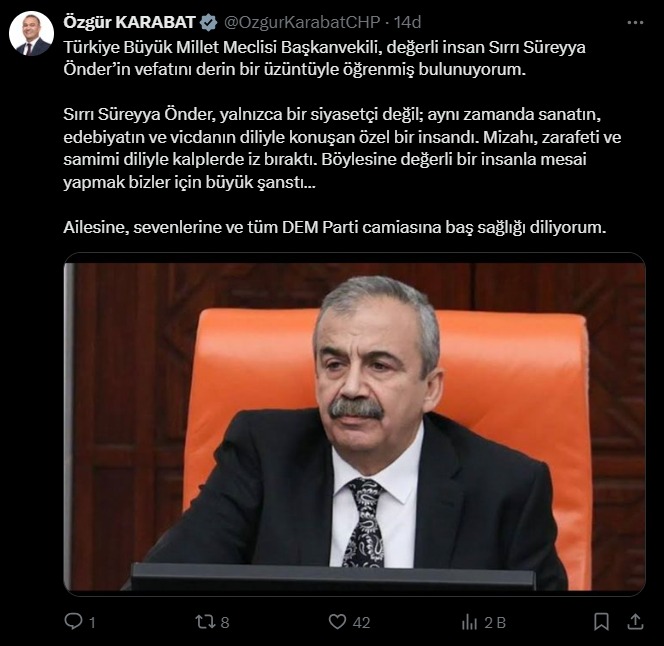This screenshot has height=646, width=664.
Task: Click the @OzgurKarabatCHP handle
Action: click(302, 22)
